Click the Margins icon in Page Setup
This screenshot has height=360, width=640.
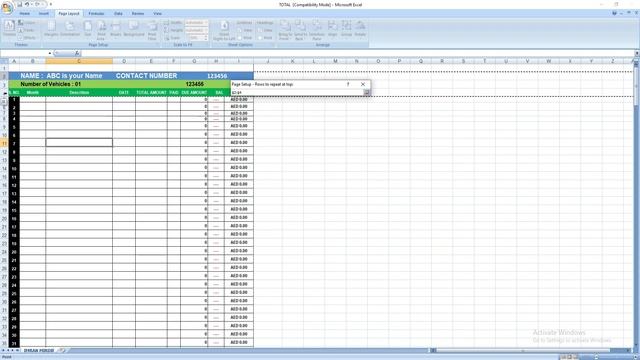(51, 29)
